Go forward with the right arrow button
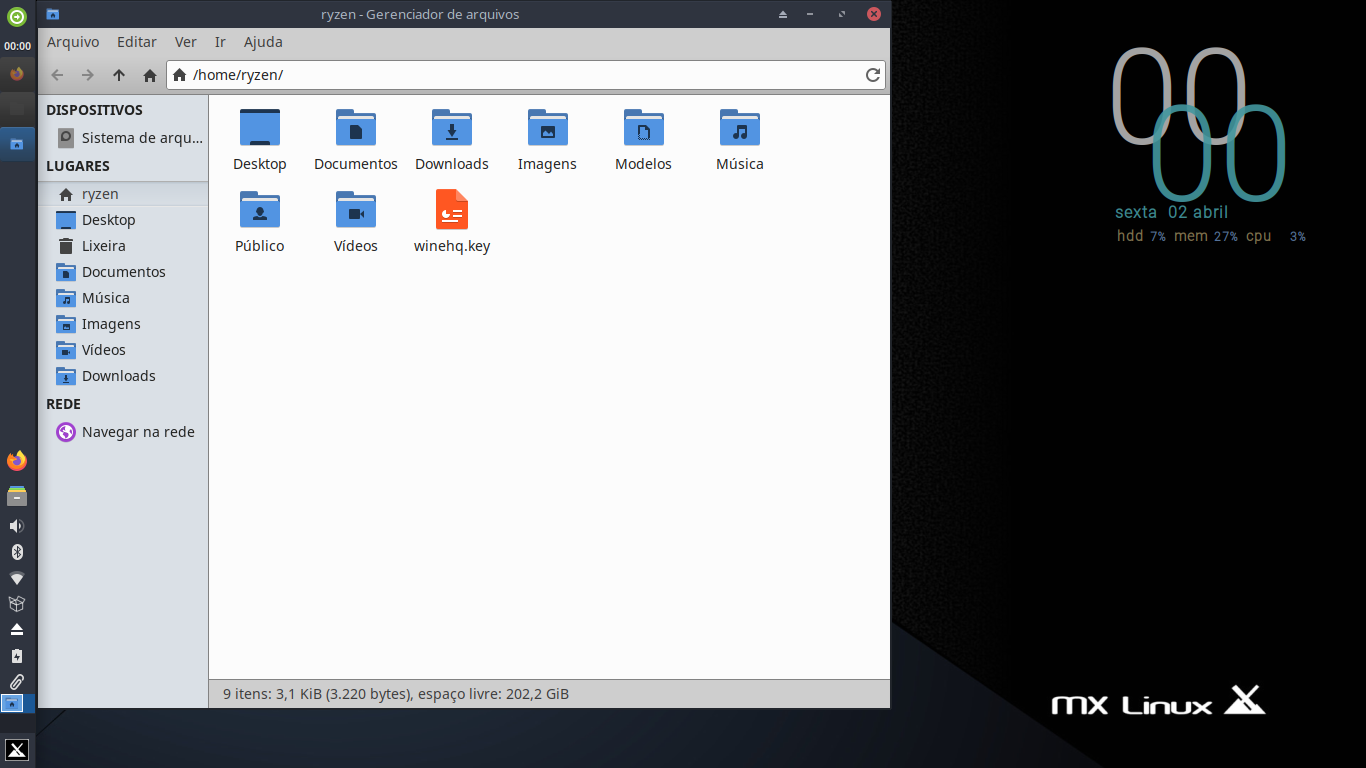Screen dimensions: 1366x768 click(x=88, y=75)
